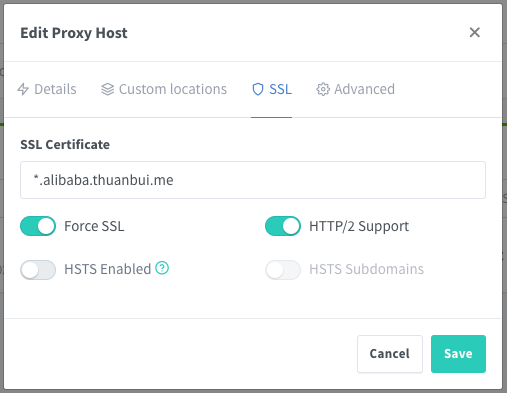
Task: Go to the Advanced tab
Action: point(355,89)
